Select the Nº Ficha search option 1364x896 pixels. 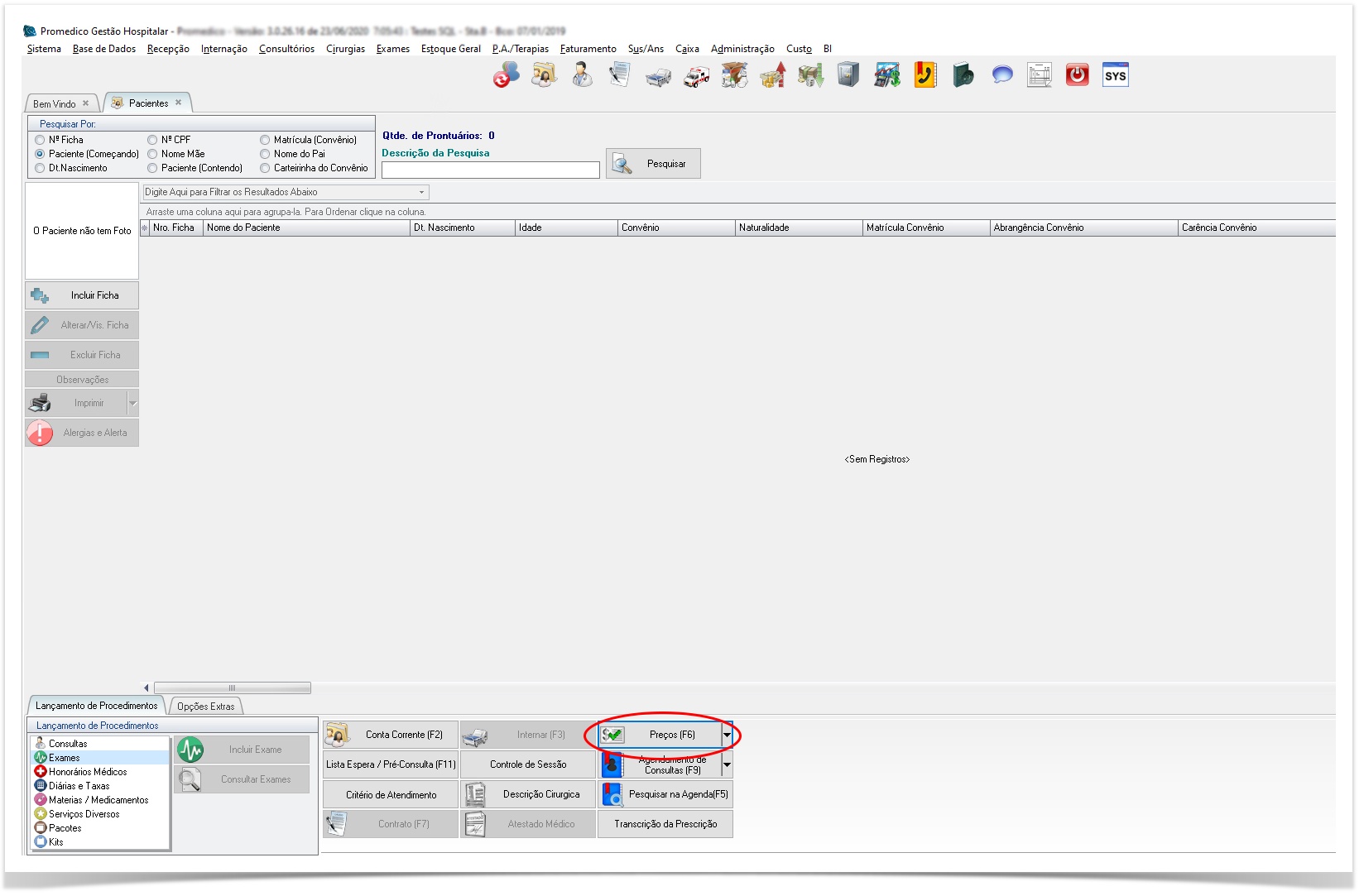(40, 140)
